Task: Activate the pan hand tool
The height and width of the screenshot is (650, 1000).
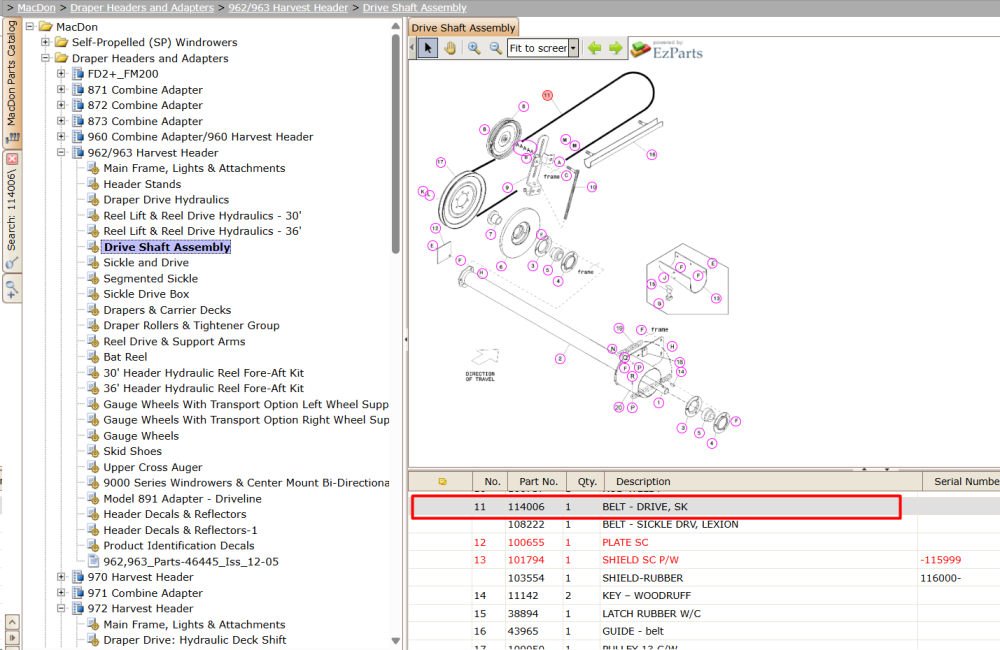Action: tap(450, 48)
